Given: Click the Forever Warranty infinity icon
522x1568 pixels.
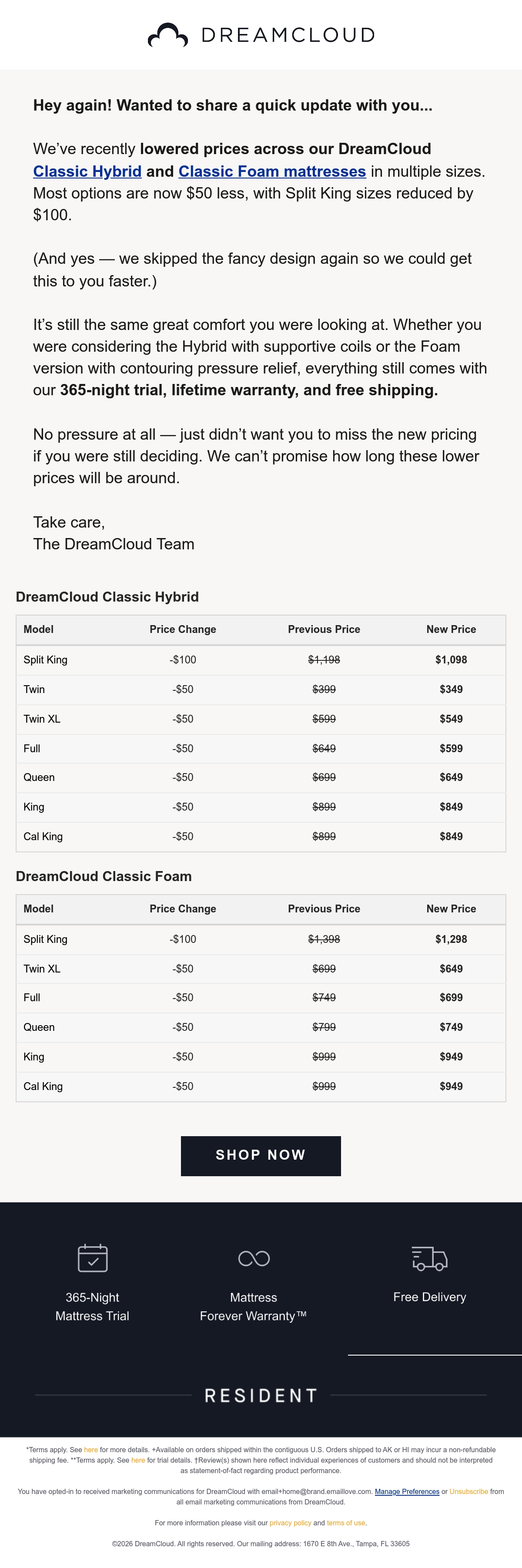Looking at the screenshot, I should click(254, 1258).
